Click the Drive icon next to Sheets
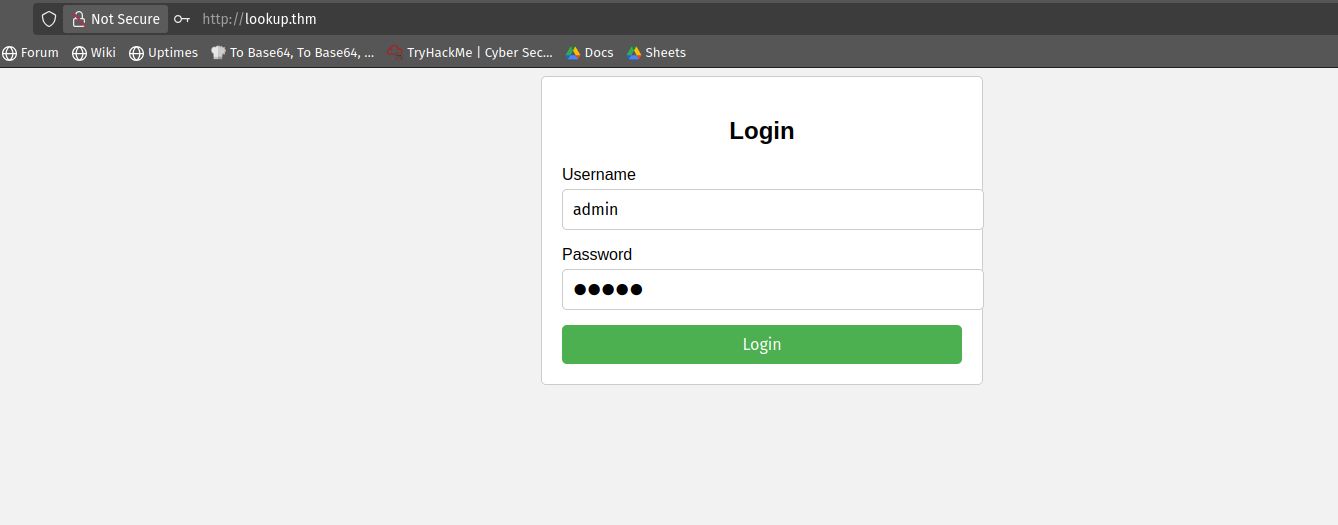1338x525 pixels. (x=634, y=53)
